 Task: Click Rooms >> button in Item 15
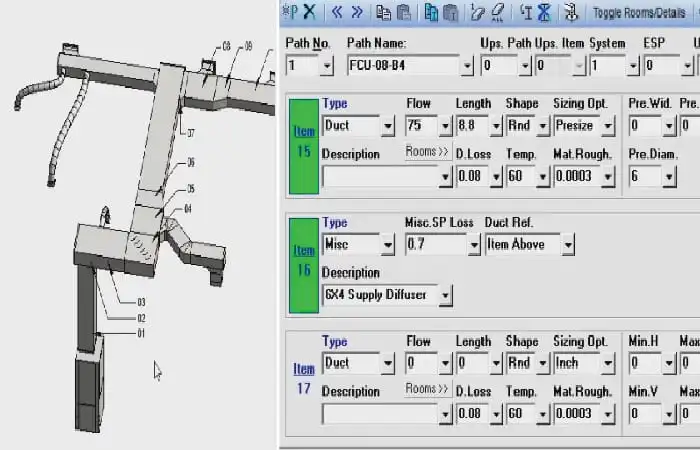tap(427, 152)
